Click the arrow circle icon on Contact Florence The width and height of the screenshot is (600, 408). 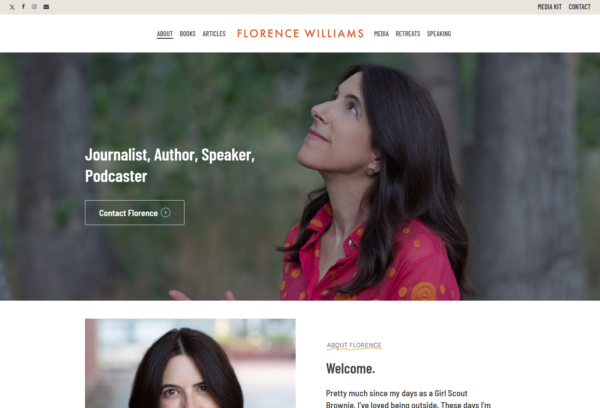[166, 212]
